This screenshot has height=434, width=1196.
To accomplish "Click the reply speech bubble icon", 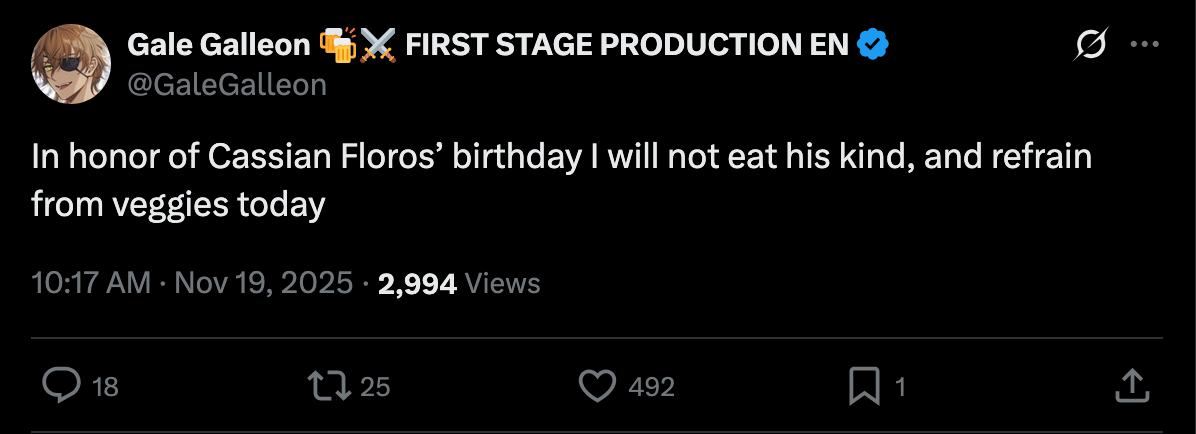I will [x=62, y=386].
